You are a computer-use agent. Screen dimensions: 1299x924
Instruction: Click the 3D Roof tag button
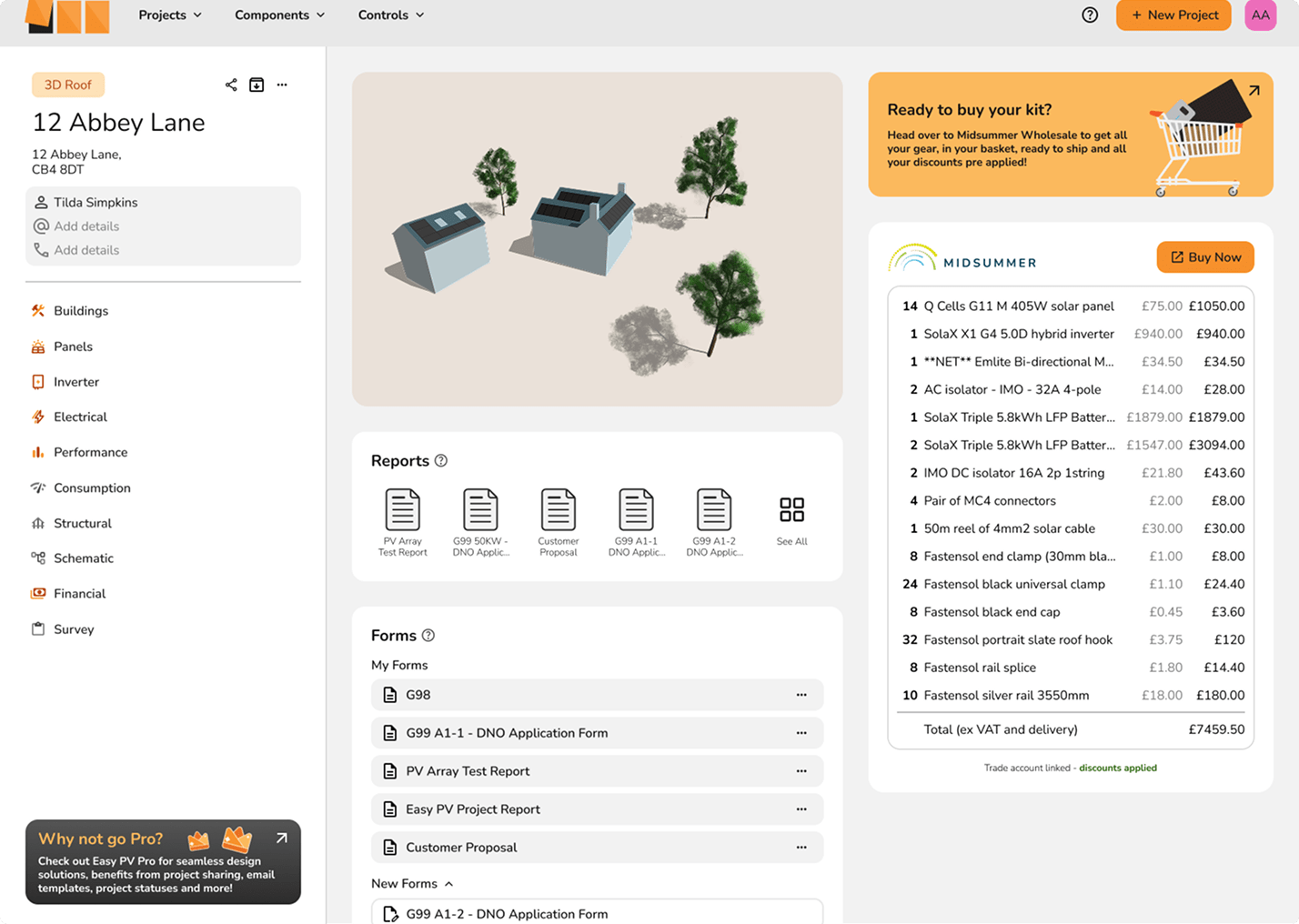click(68, 85)
